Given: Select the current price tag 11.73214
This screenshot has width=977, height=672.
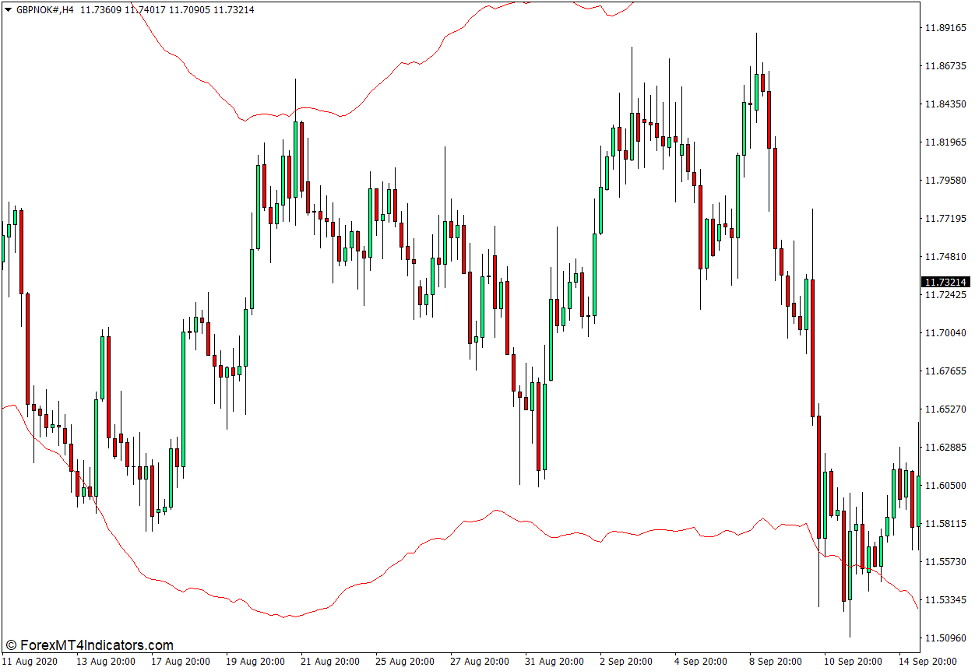Looking at the screenshot, I should 946,283.
